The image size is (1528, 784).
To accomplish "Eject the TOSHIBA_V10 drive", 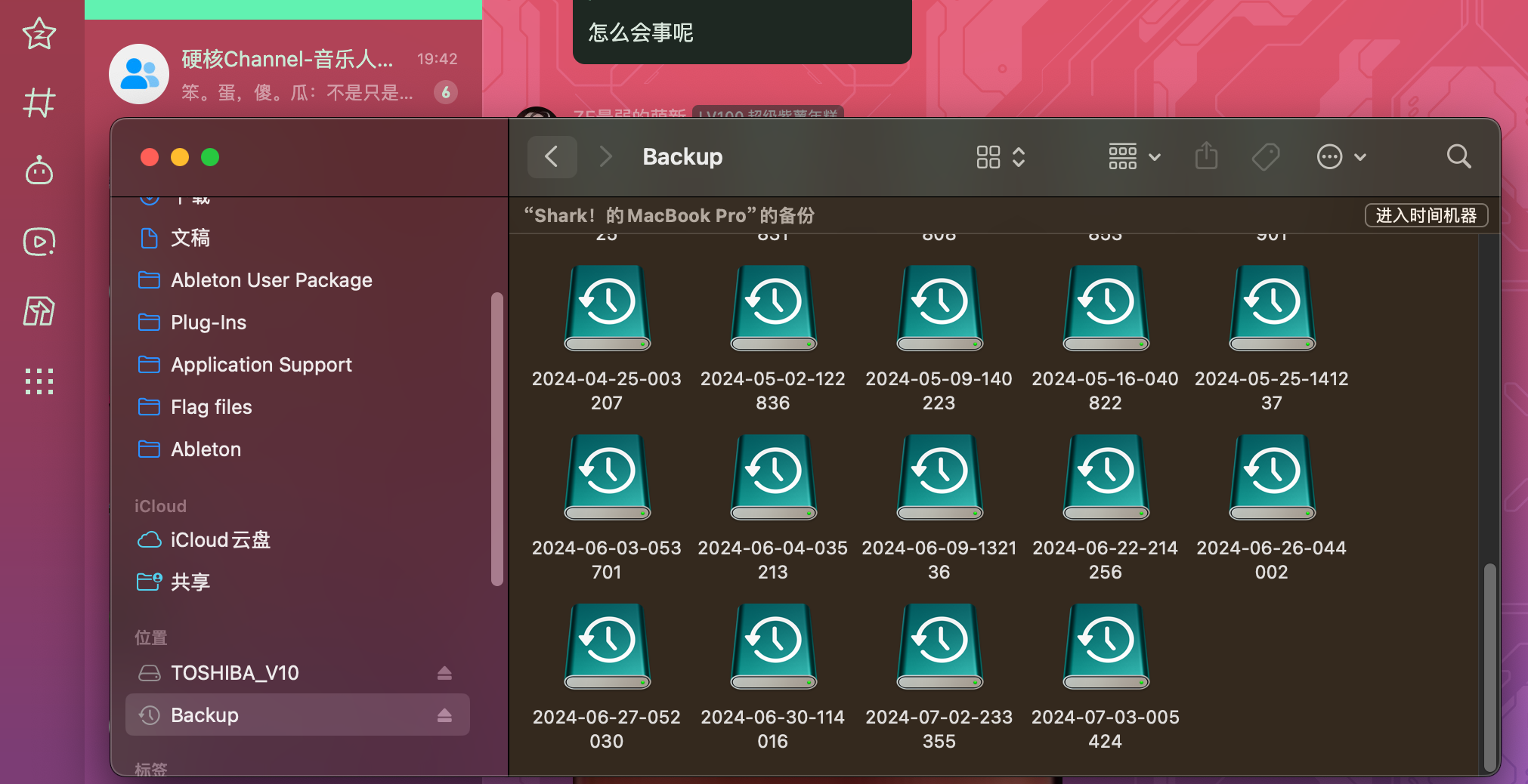I will click(444, 673).
